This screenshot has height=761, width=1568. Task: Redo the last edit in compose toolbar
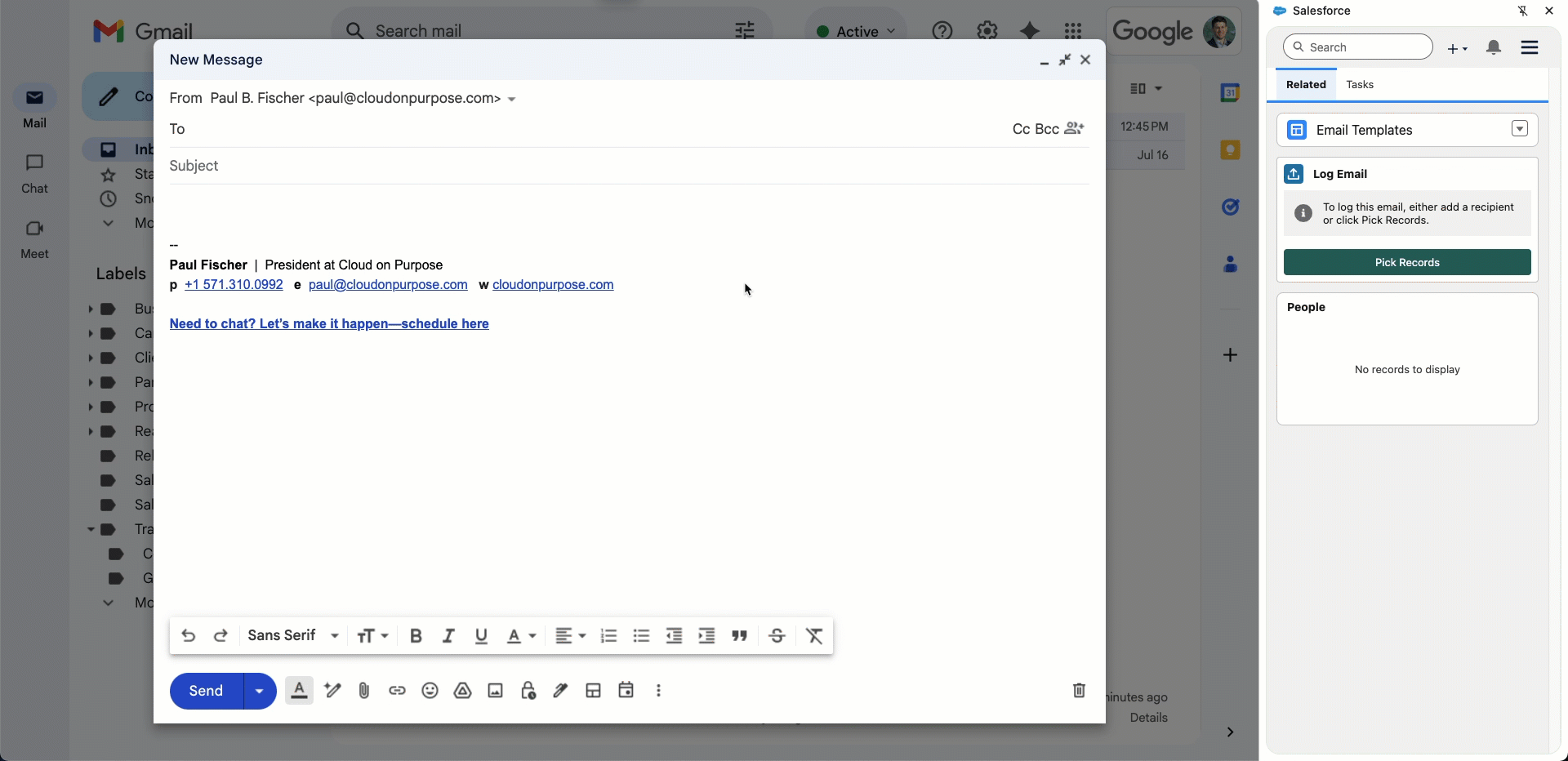pos(220,636)
